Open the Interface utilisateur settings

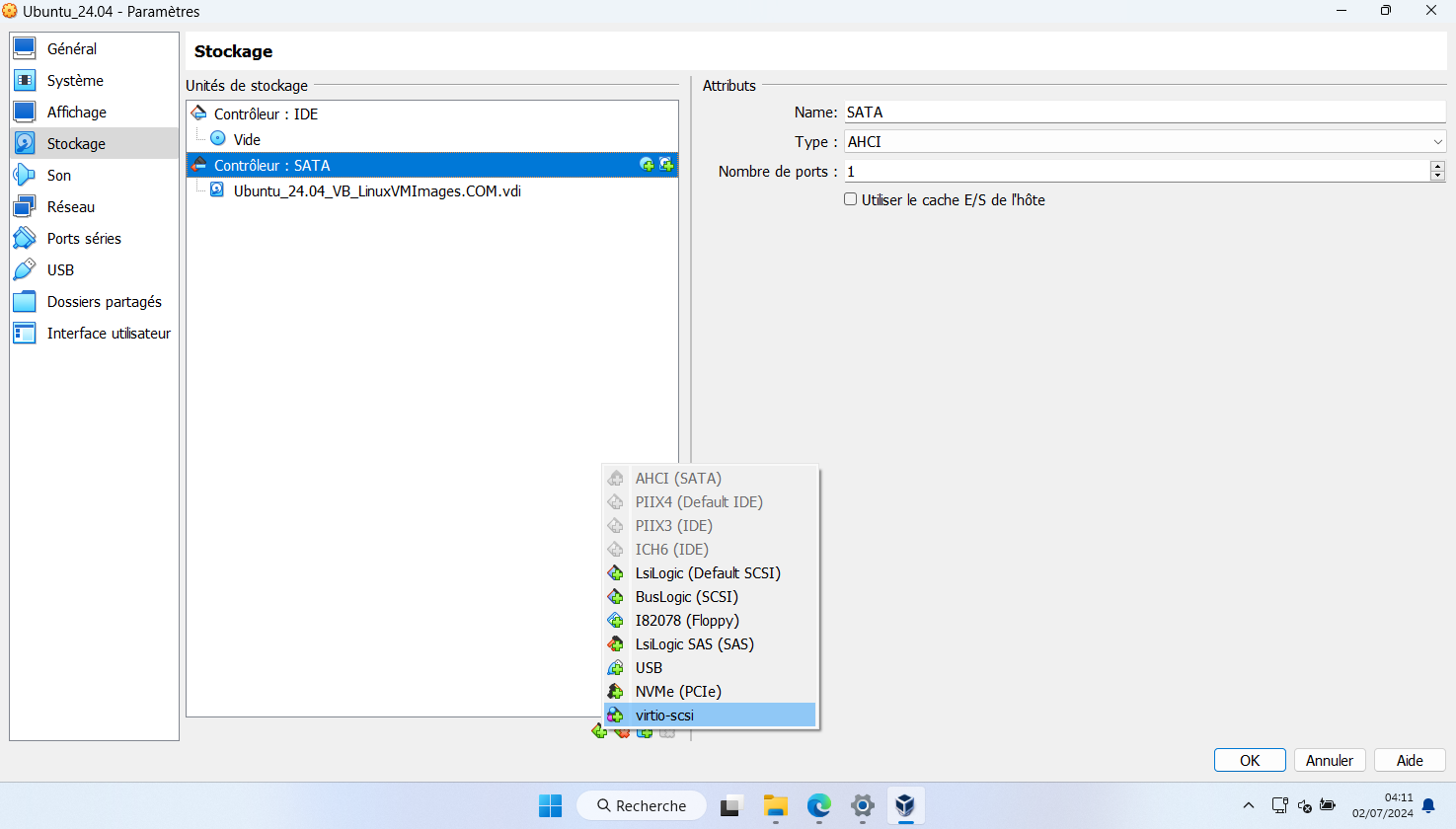(x=95, y=333)
